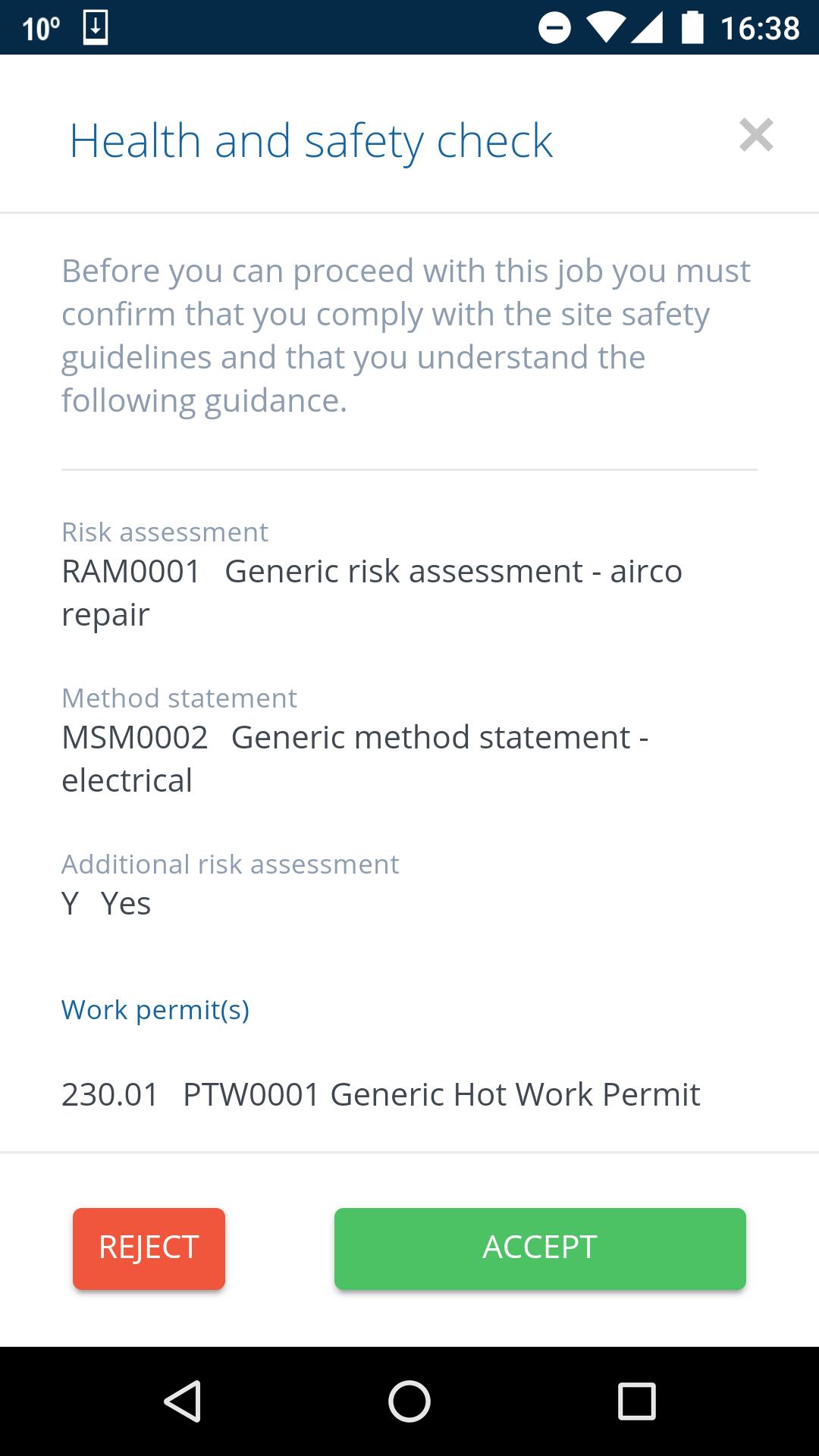Tap the recent apps square icon
Screen dimensions: 819x1456
[x=637, y=1401]
